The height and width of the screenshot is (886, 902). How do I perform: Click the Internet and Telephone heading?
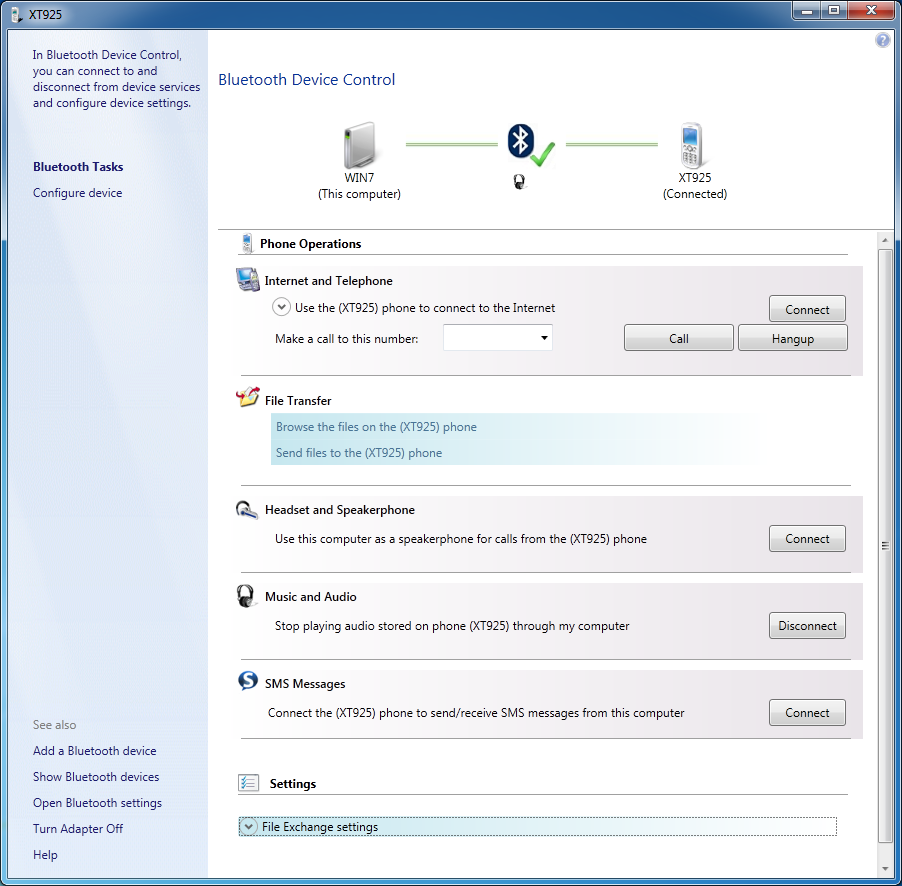click(328, 281)
